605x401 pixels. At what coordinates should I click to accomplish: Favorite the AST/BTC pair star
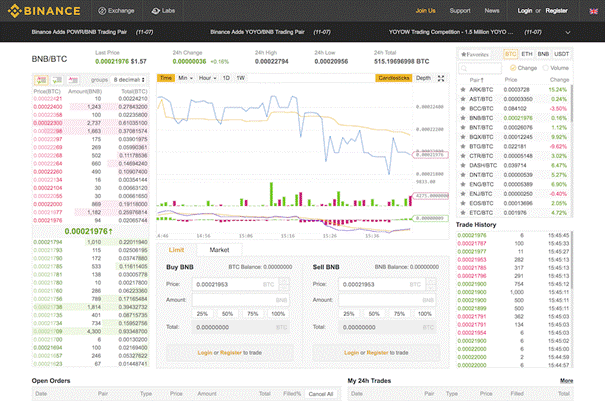(463, 99)
